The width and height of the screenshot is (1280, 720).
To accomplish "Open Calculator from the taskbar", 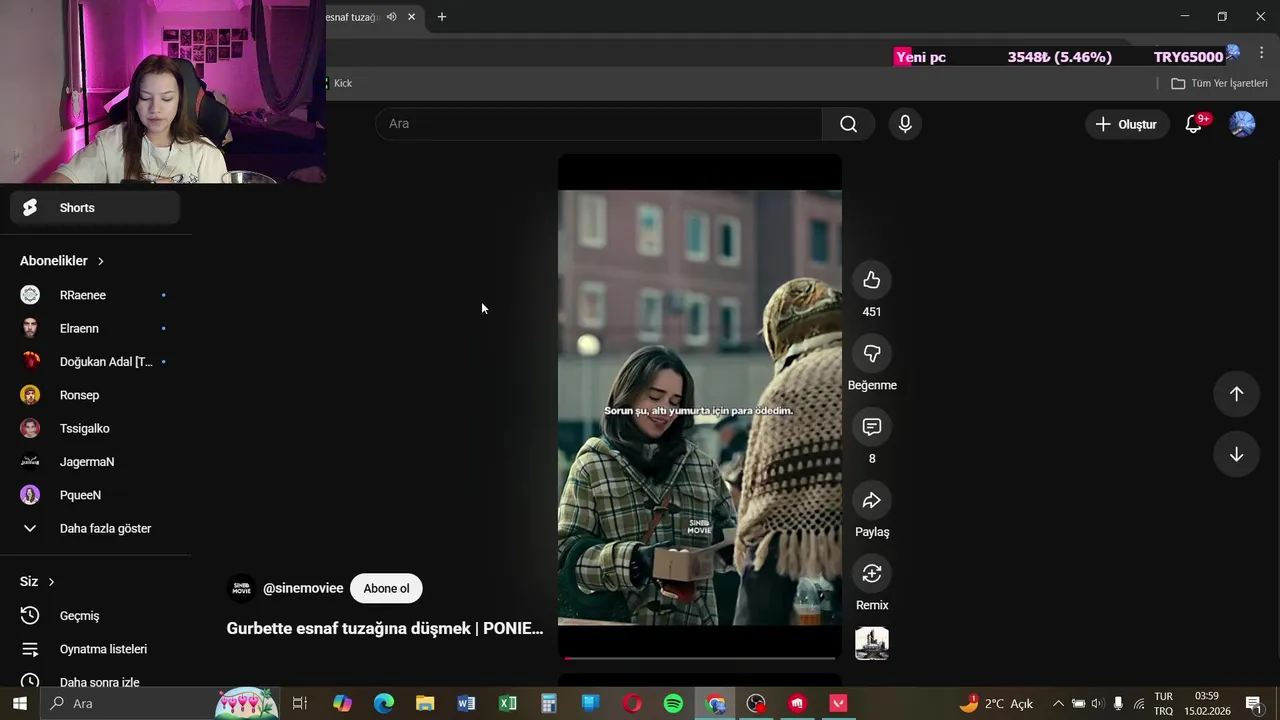I will pyautogui.click(x=549, y=704).
